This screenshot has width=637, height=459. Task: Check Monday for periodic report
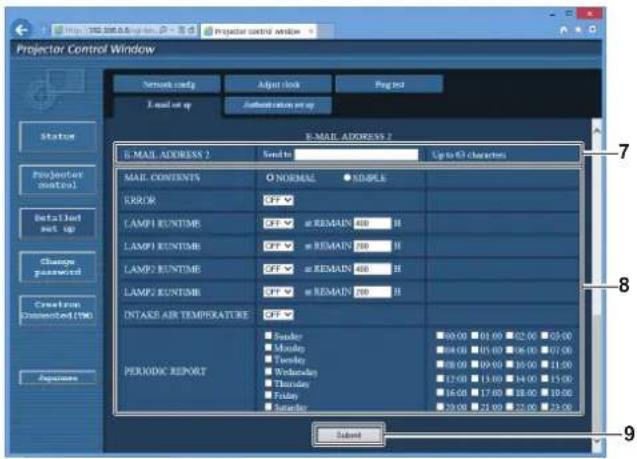tap(268, 347)
